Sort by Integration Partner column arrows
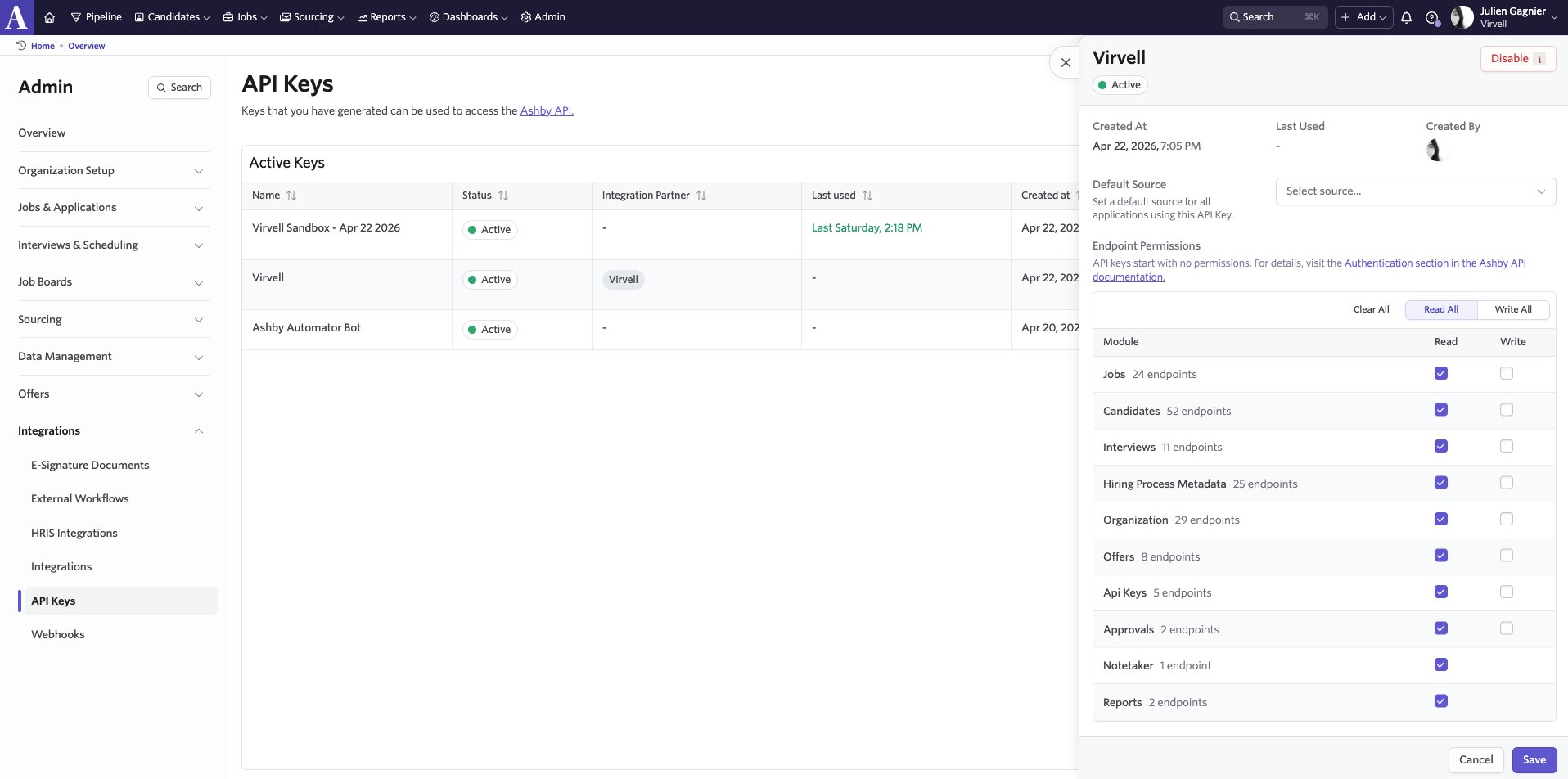The image size is (1568, 779). click(701, 196)
